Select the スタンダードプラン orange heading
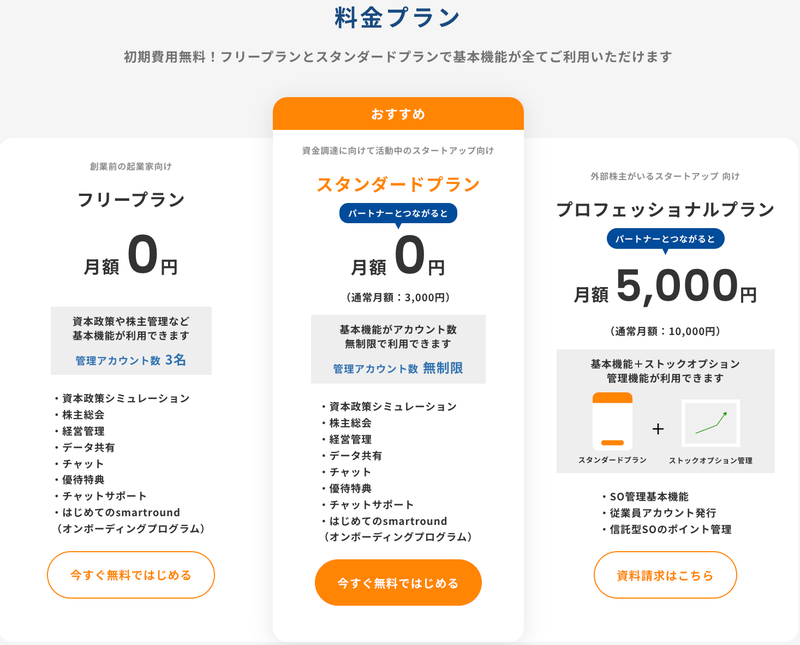This screenshot has height=645, width=800. pyautogui.click(x=398, y=185)
